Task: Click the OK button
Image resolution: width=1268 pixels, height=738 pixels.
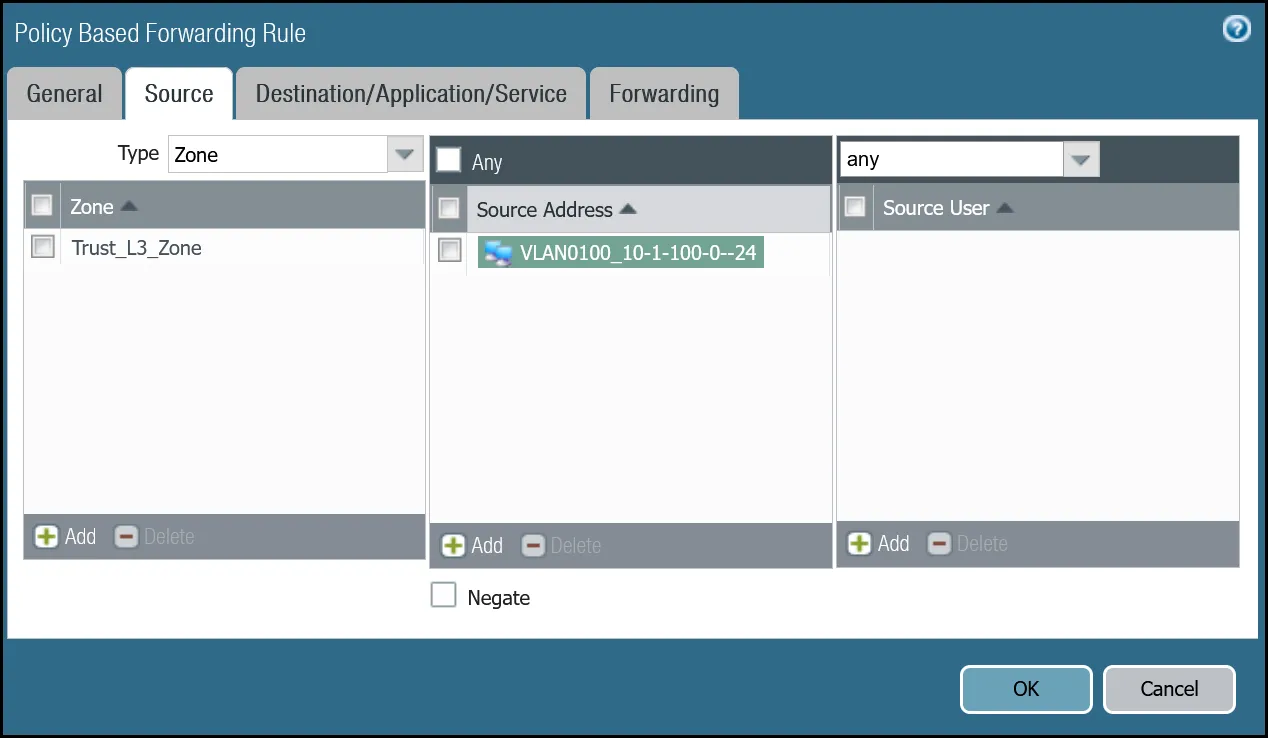Action: pyautogui.click(x=1025, y=689)
